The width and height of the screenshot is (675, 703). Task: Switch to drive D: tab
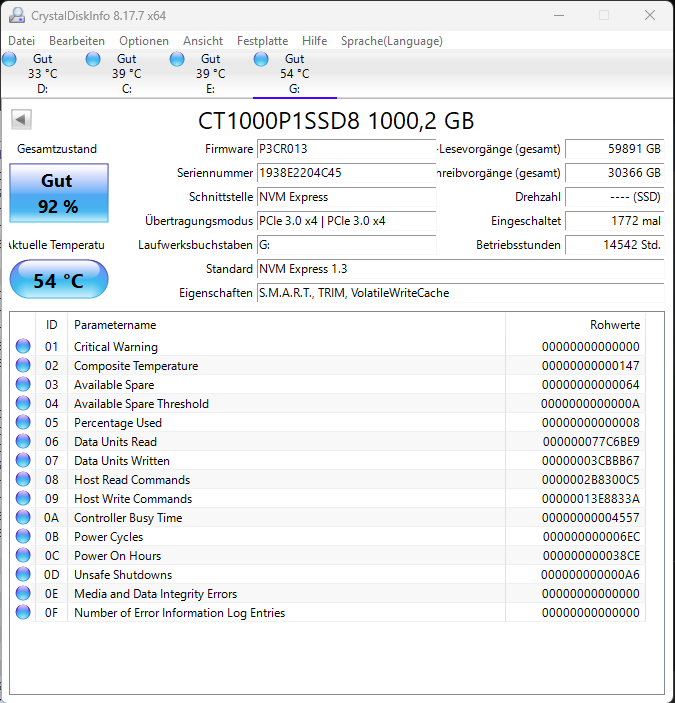43,74
